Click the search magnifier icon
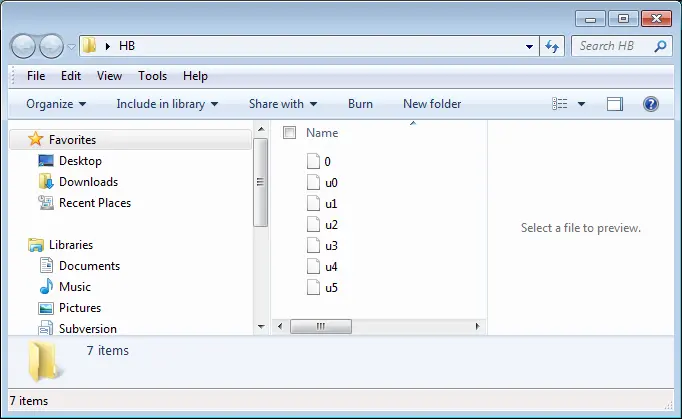This screenshot has width=682, height=419. point(661,46)
